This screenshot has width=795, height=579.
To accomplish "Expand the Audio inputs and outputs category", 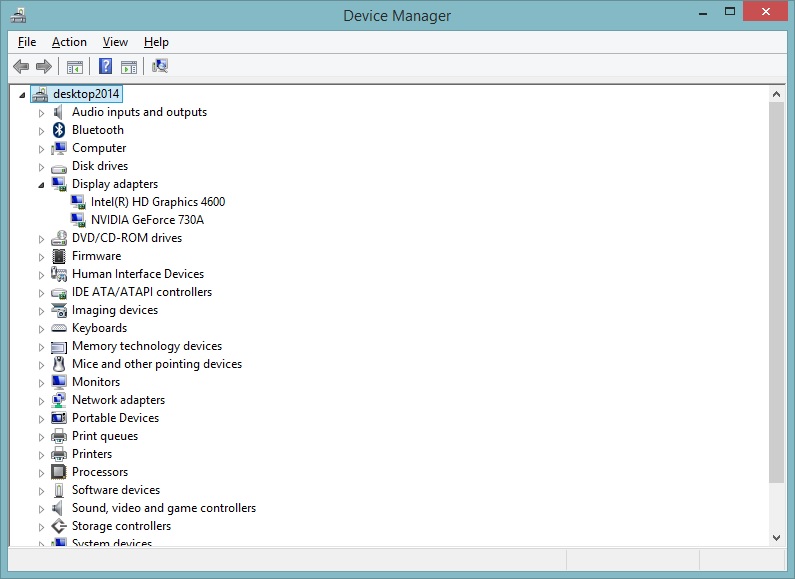I will pyautogui.click(x=41, y=112).
